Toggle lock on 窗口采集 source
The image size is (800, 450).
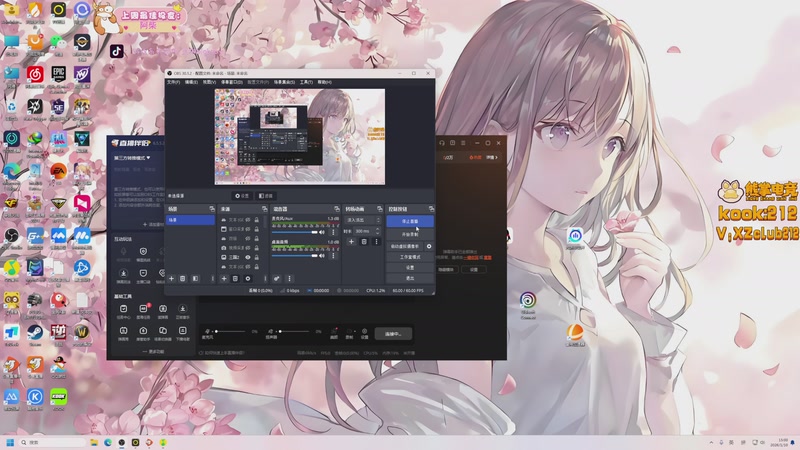click(x=256, y=229)
